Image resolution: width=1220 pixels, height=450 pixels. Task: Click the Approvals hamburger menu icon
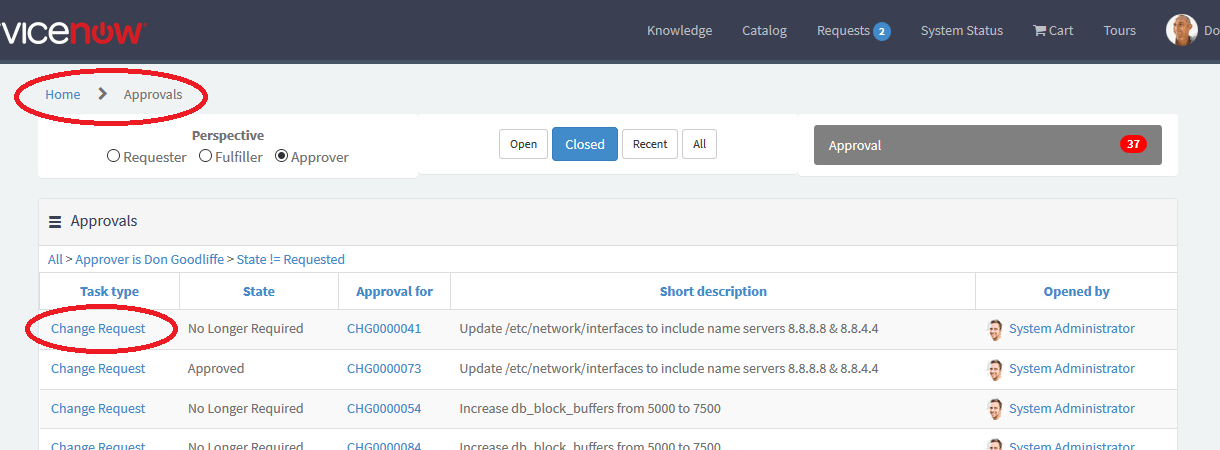pyautogui.click(x=55, y=221)
